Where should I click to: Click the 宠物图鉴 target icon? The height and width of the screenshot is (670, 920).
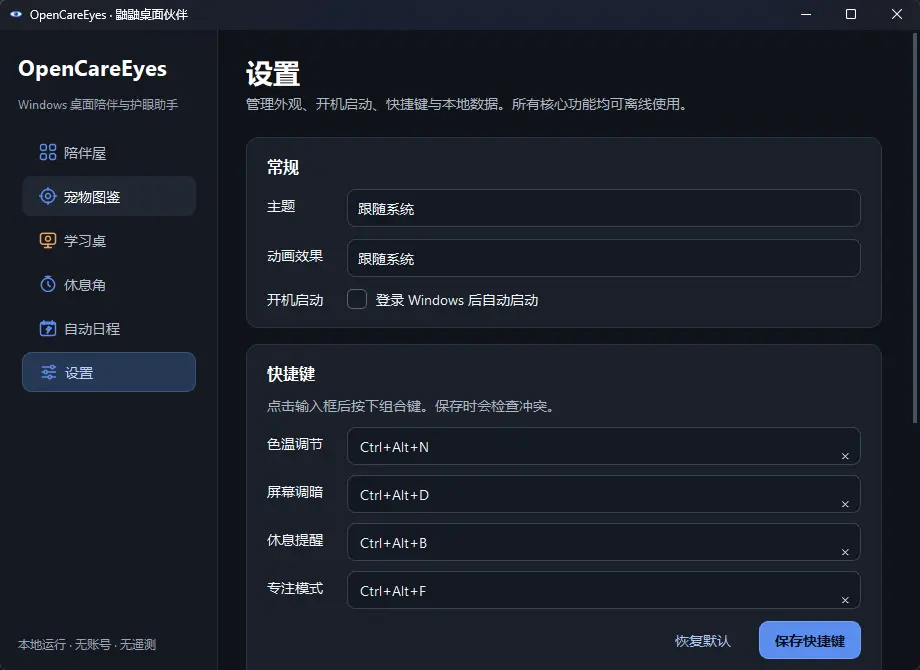tap(48, 197)
